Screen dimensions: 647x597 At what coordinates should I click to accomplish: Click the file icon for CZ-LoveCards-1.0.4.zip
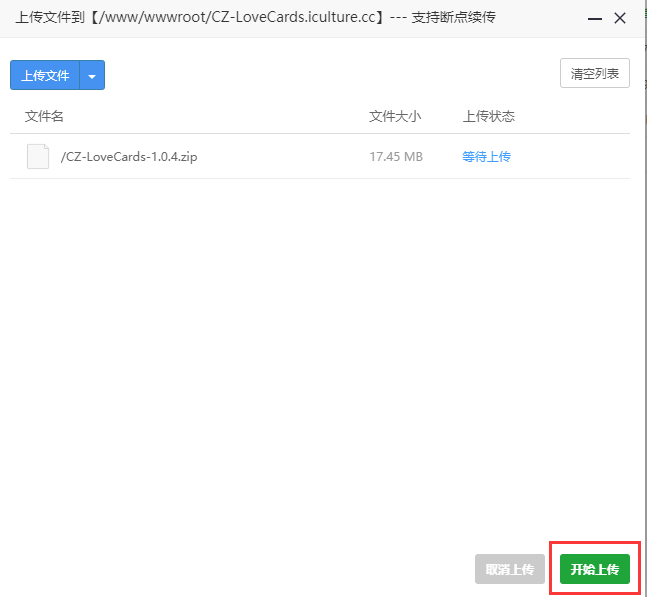point(38,156)
